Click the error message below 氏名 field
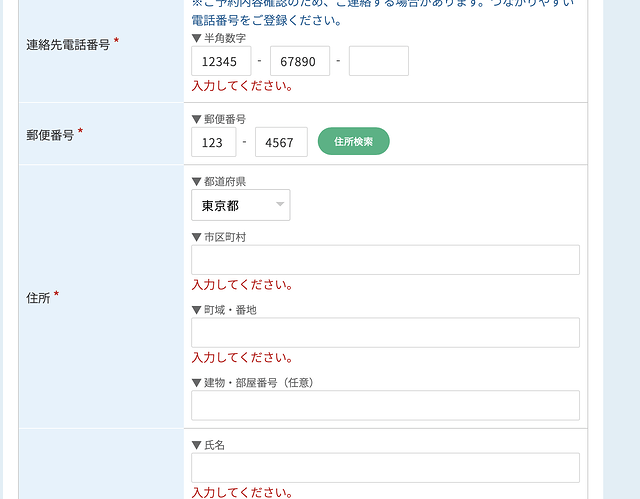This screenshot has height=499, width=640. 242,492
